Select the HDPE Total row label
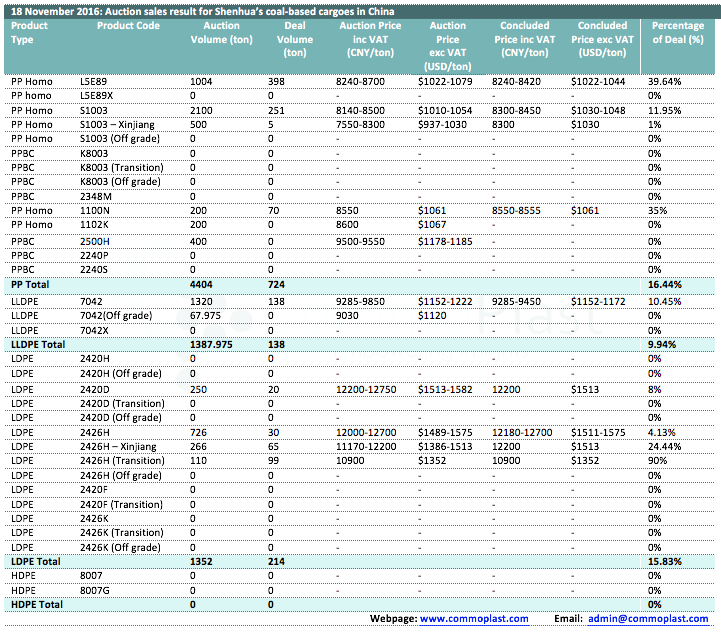The image size is (721, 634). 35,605
